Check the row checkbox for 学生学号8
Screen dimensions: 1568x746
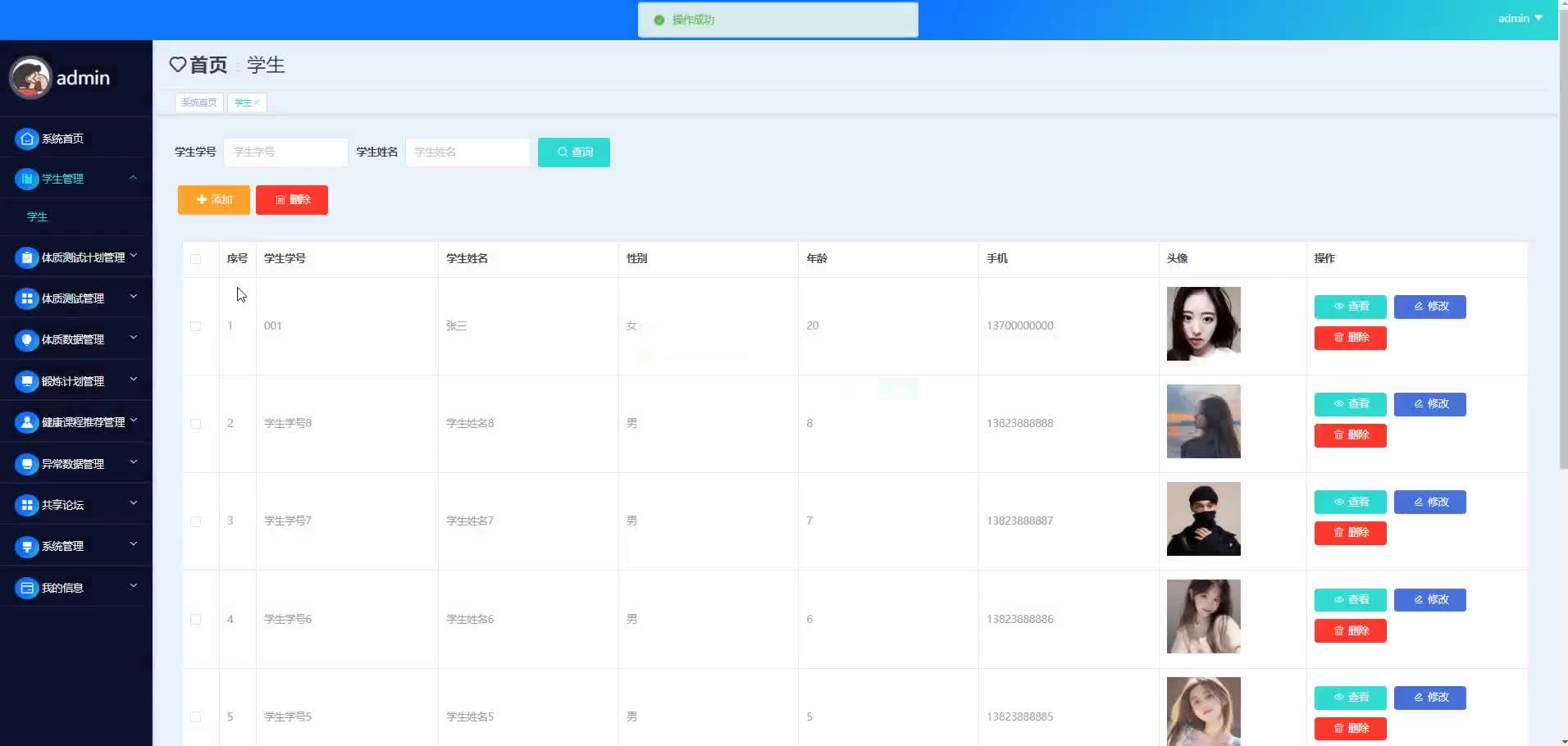click(195, 424)
